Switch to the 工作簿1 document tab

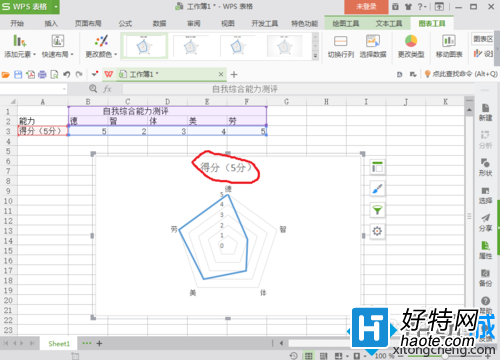pyautogui.click(x=144, y=74)
